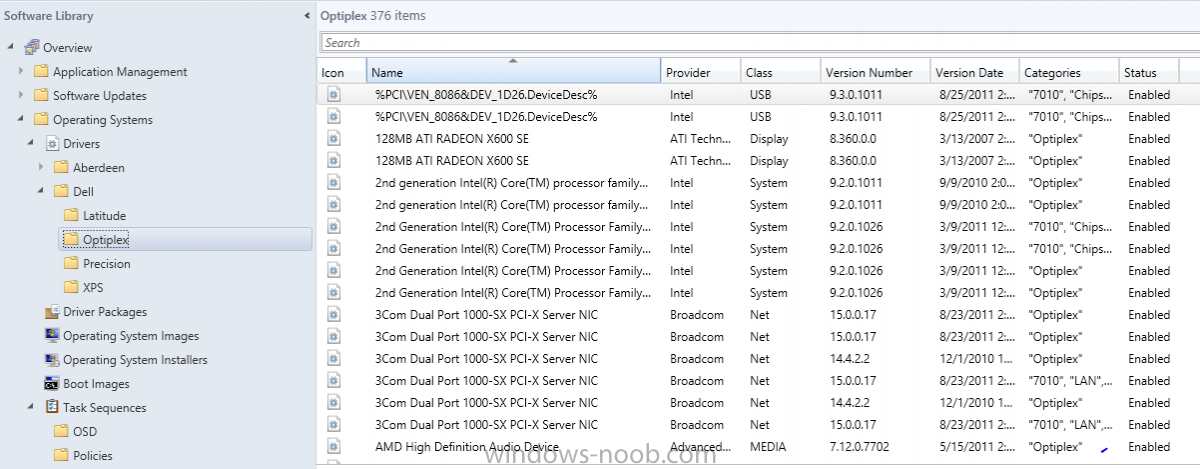This screenshot has height=469, width=1200.
Task: Click the Boot Images icon
Action: click(52, 384)
